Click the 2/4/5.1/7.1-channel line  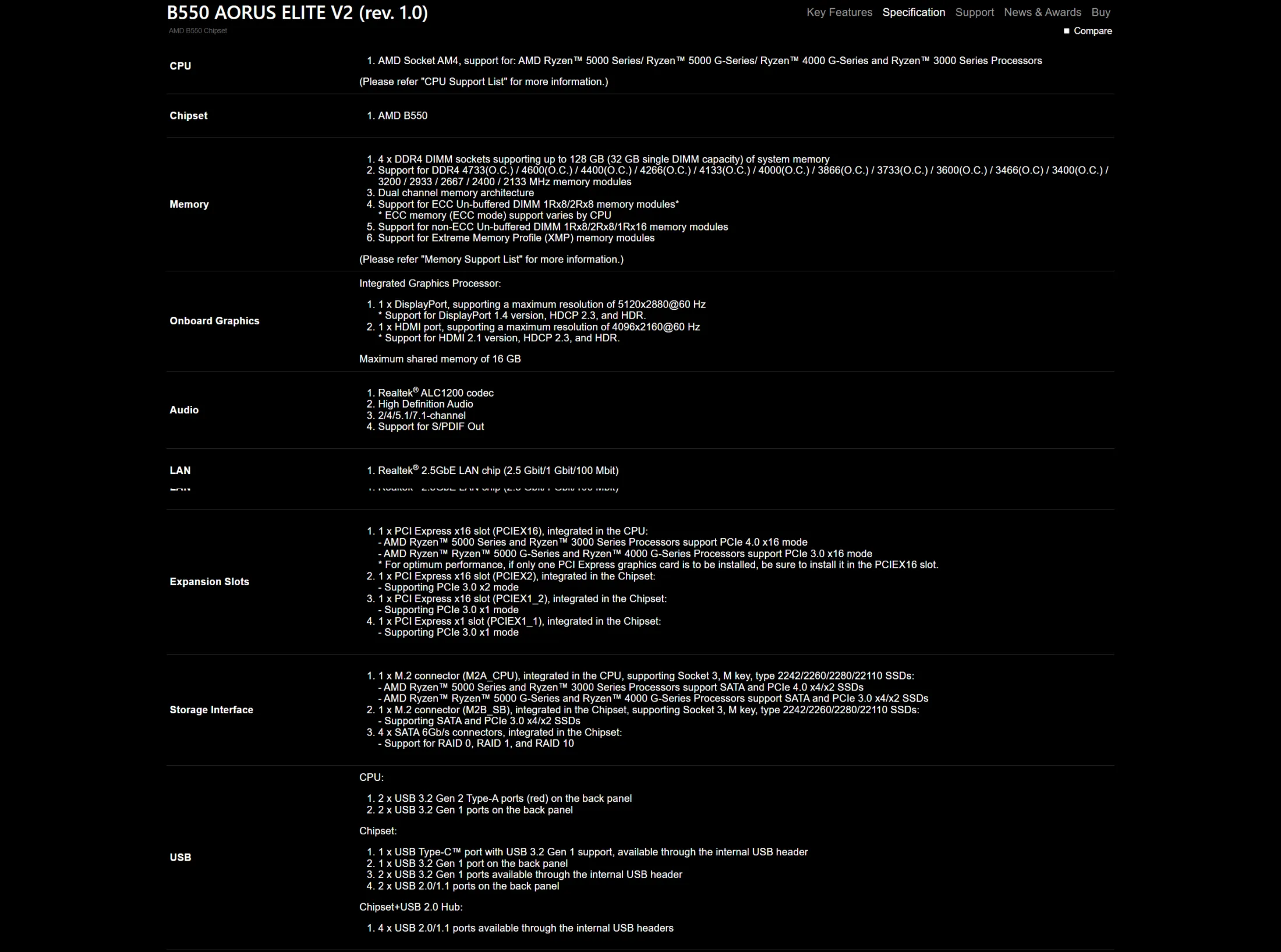pyautogui.click(x=422, y=416)
